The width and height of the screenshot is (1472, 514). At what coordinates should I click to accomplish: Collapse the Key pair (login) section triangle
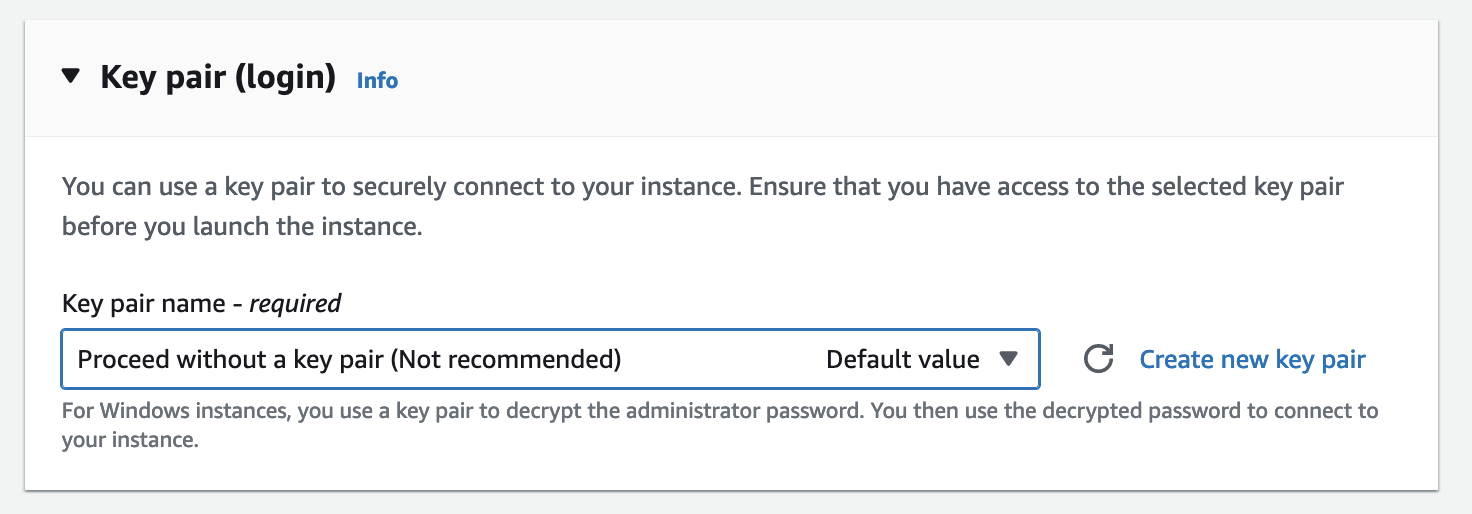tap(70, 77)
